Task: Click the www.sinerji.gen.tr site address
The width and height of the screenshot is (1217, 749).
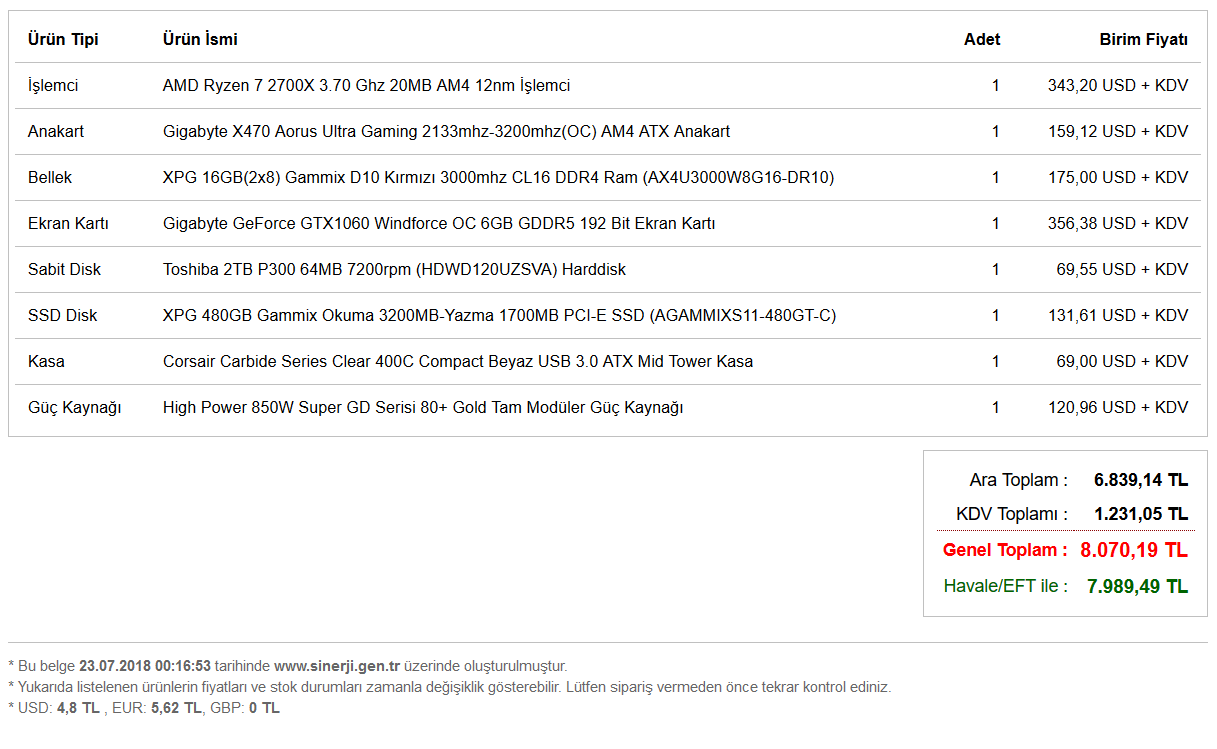Action: click(337, 666)
